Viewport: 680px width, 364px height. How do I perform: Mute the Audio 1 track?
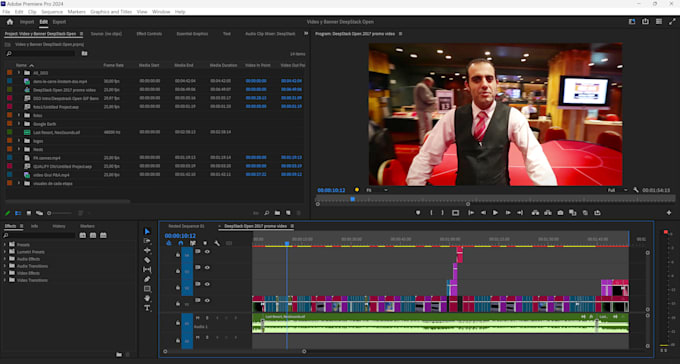198,318
